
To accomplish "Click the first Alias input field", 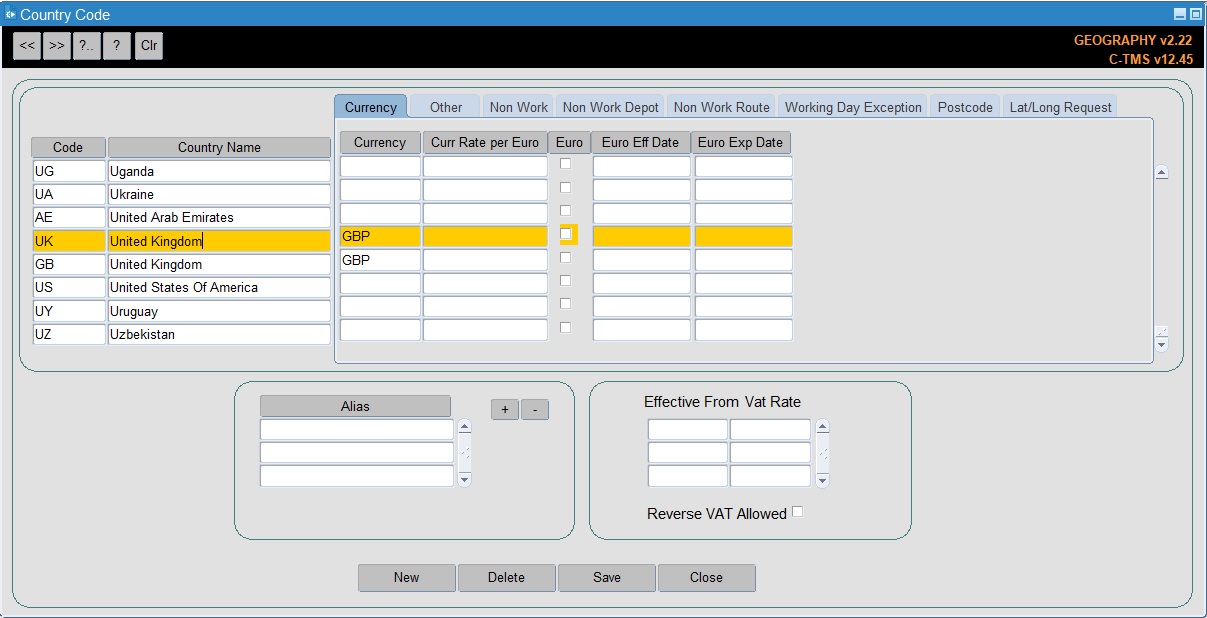I will pos(357,430).
